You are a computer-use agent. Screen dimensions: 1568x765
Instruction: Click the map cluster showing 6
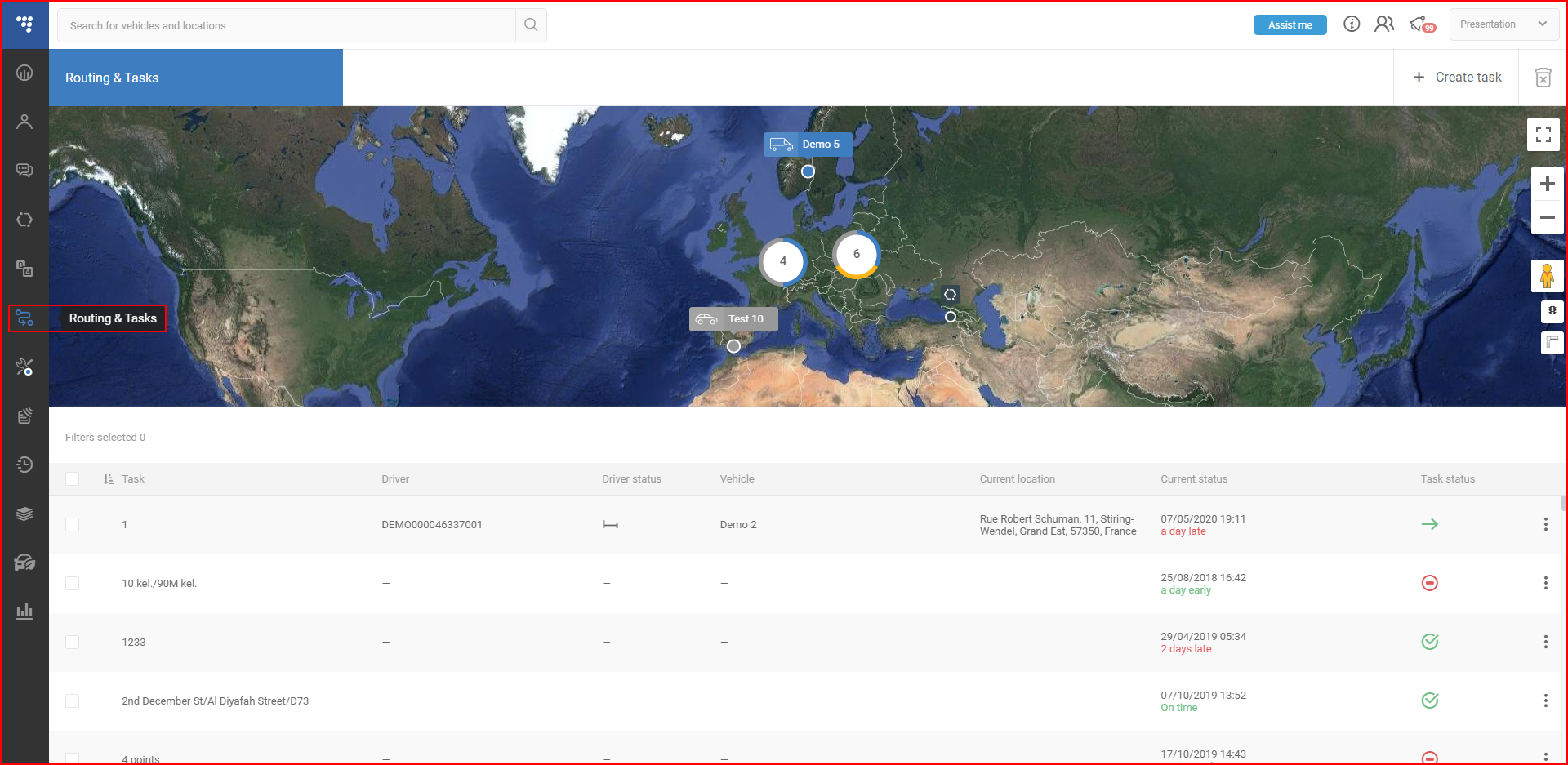coord(856,254)
